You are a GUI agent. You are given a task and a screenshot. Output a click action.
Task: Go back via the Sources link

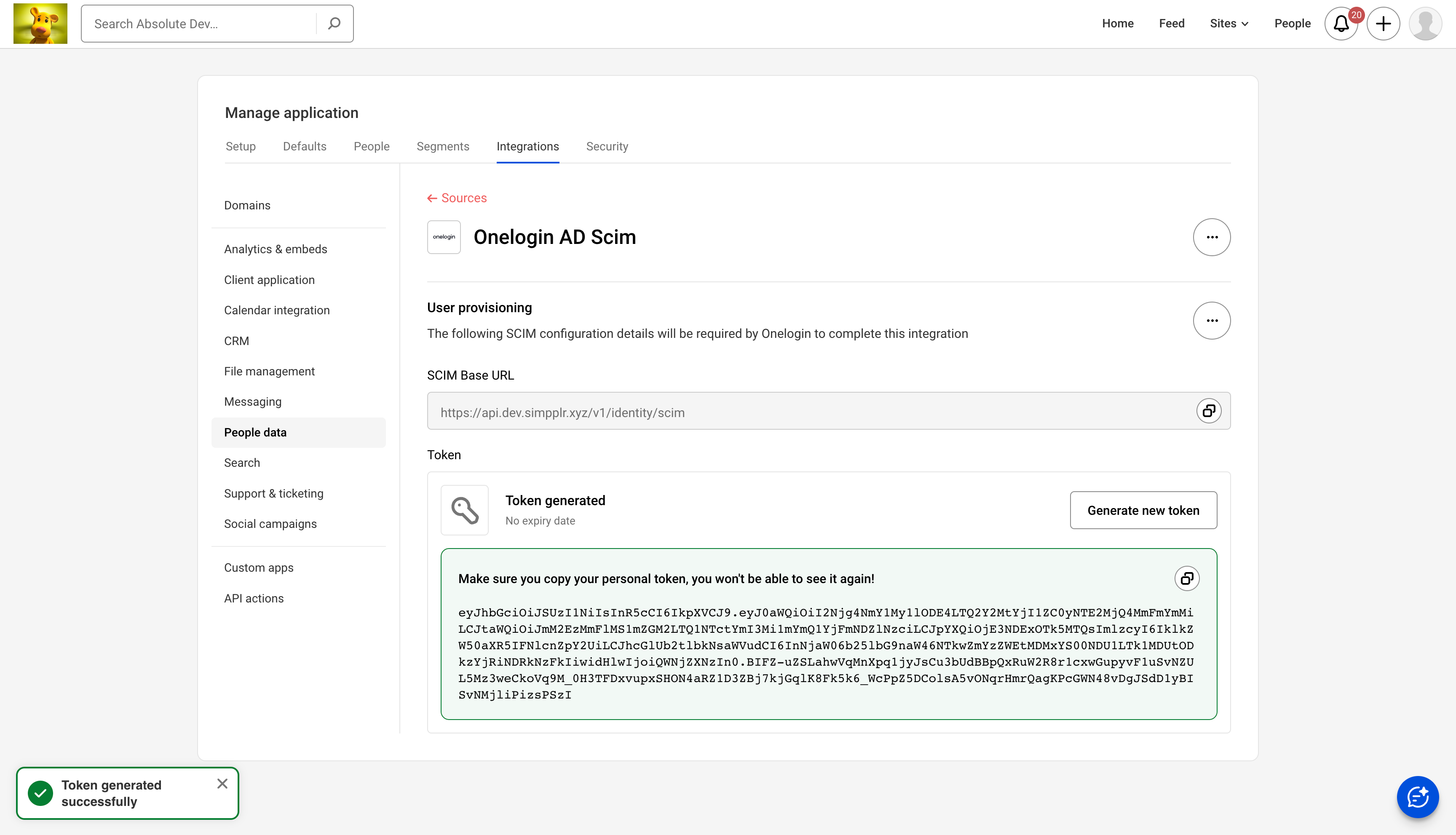click(456, 197)
